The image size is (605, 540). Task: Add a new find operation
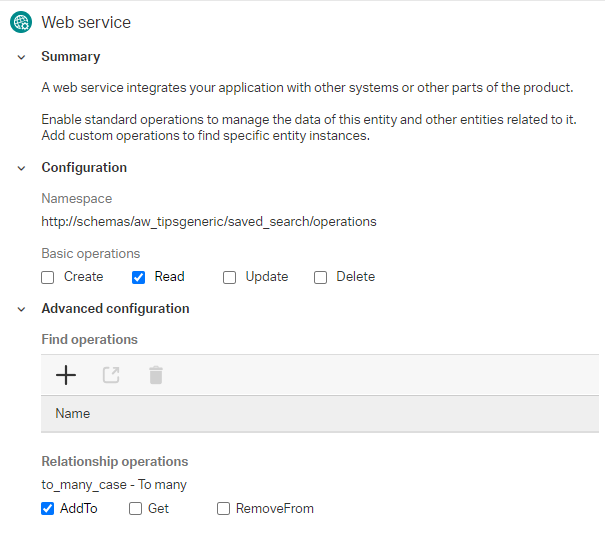tap(65, 375)
